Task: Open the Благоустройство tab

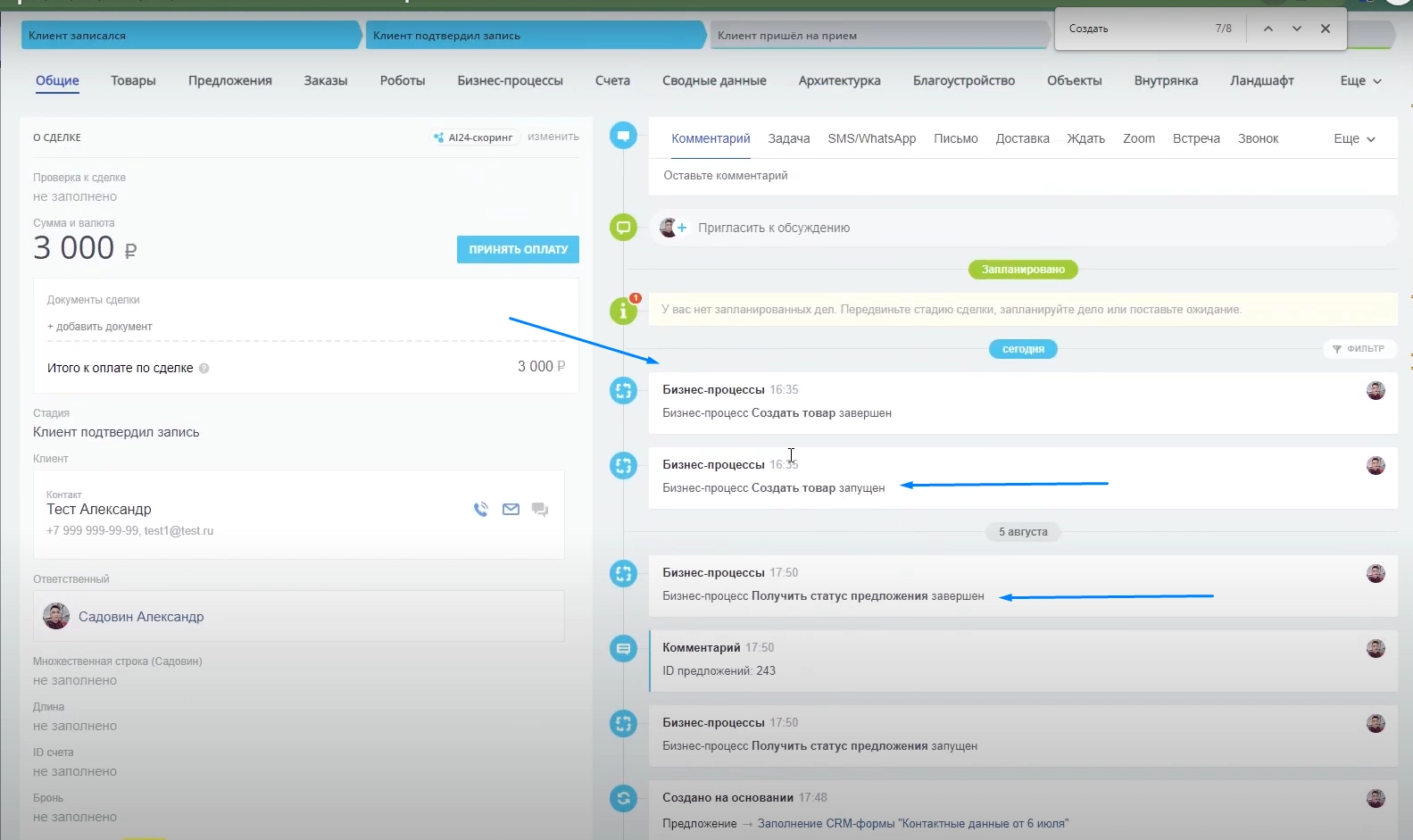Action: click(x=964, y=80)
